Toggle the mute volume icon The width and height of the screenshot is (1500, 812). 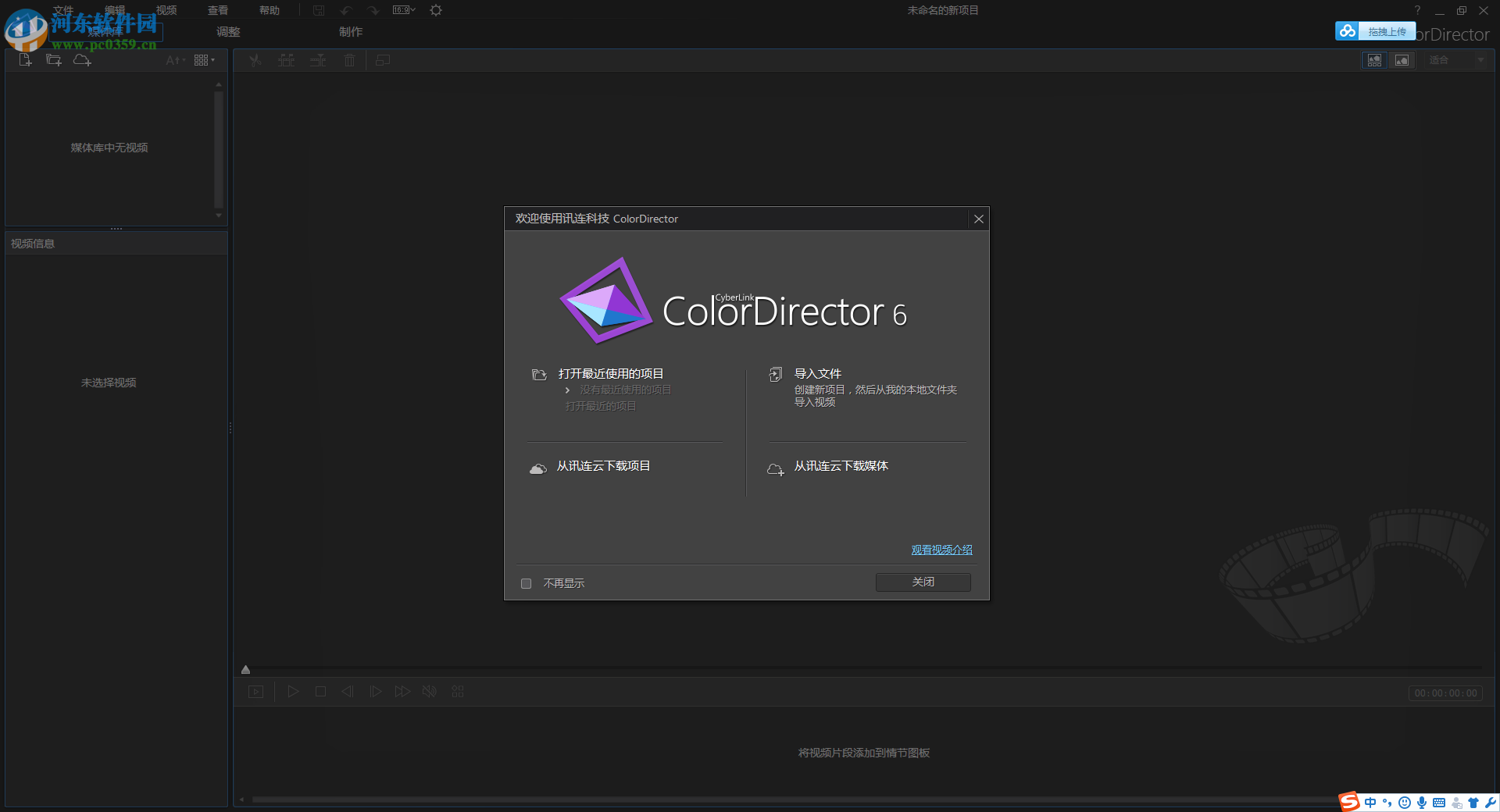(430, 692)
